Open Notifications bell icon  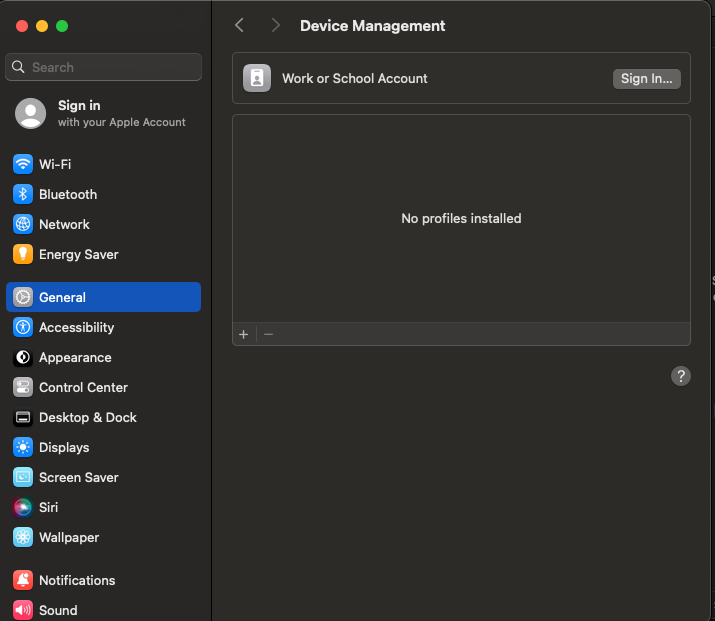pyautogui.click(x=23, y=580)
